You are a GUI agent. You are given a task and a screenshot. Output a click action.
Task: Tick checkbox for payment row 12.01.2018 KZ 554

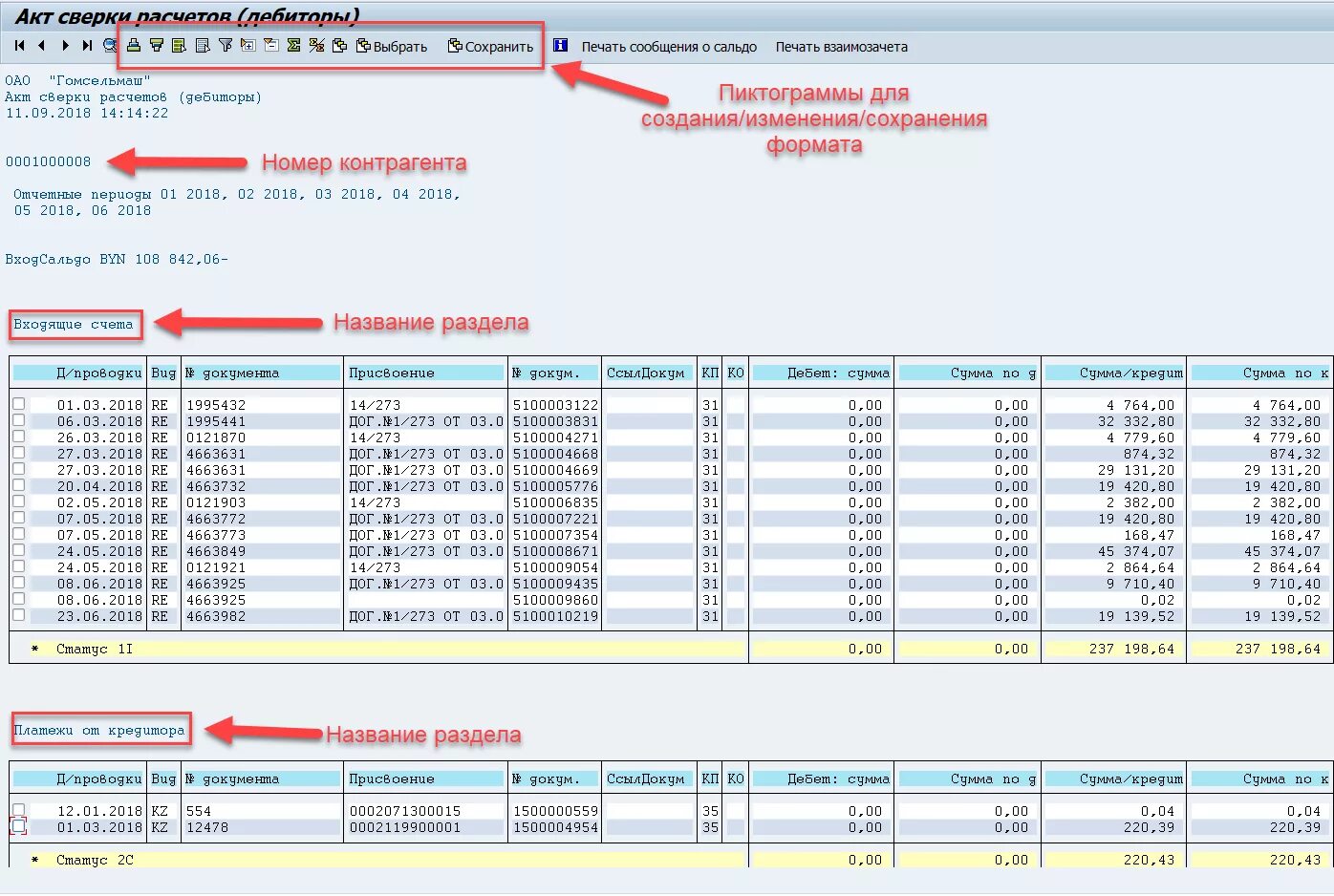click(x=18, y=810)
